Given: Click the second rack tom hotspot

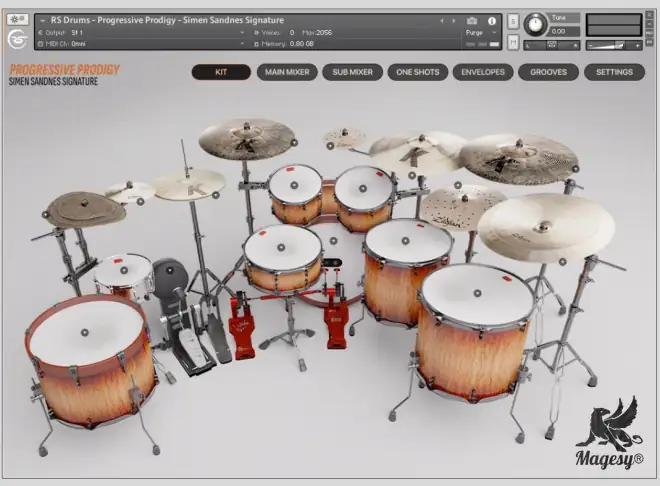Looking at the screenshot, I should (x=362, y=188).
